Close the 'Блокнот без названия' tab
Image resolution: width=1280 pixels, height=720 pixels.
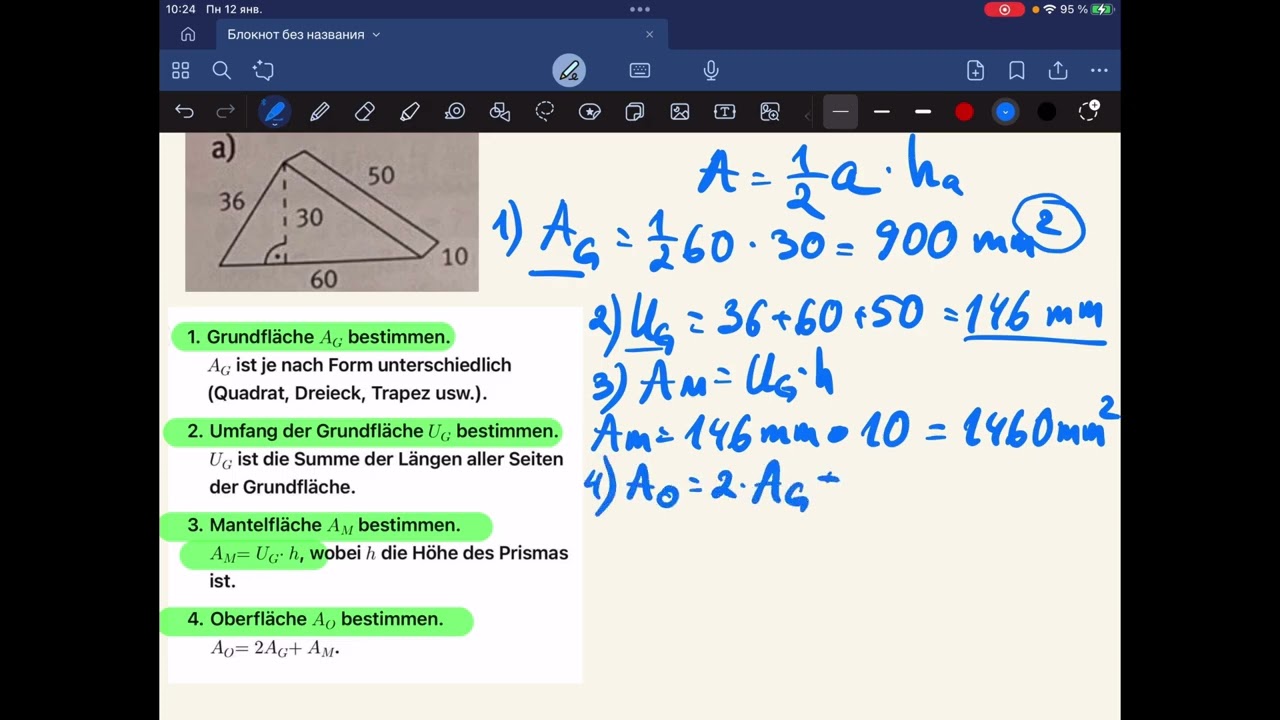[x=649, y=34]
